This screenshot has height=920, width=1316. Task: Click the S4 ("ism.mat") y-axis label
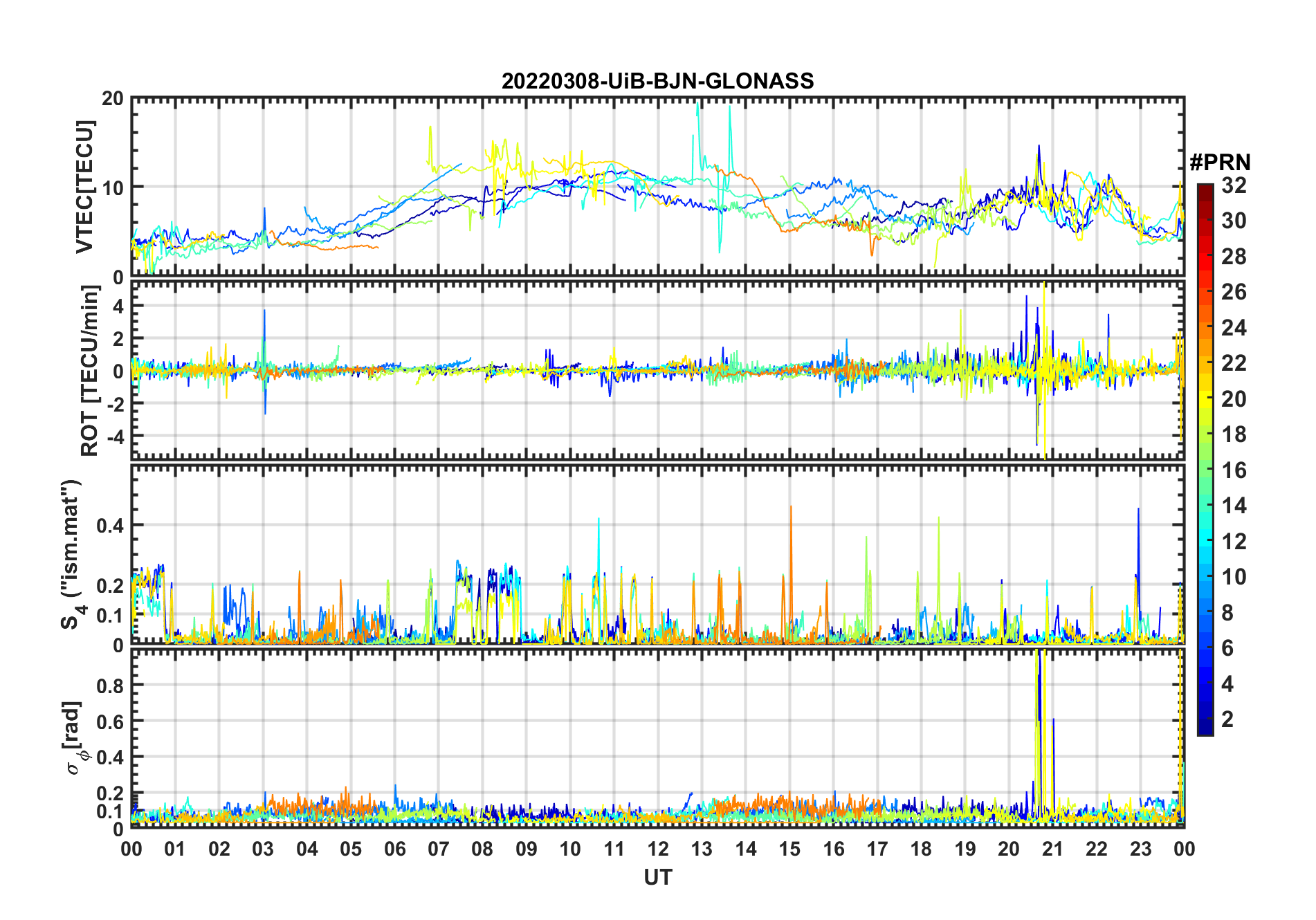tap(72, 555)
